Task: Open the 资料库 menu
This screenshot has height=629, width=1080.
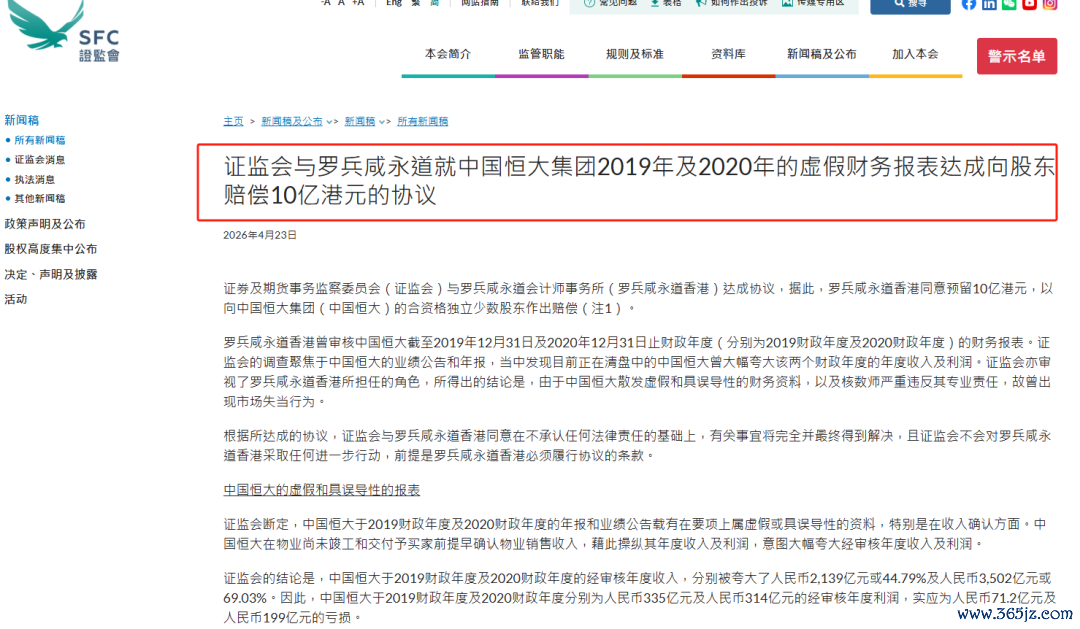Action: click(728, 54)
